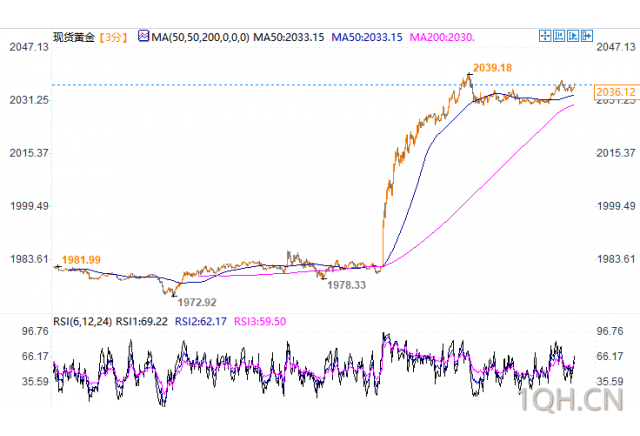Click the scroll chart right icon
Image resolution: width=640 pixels, height=436 pixels.
click(573, 36)
